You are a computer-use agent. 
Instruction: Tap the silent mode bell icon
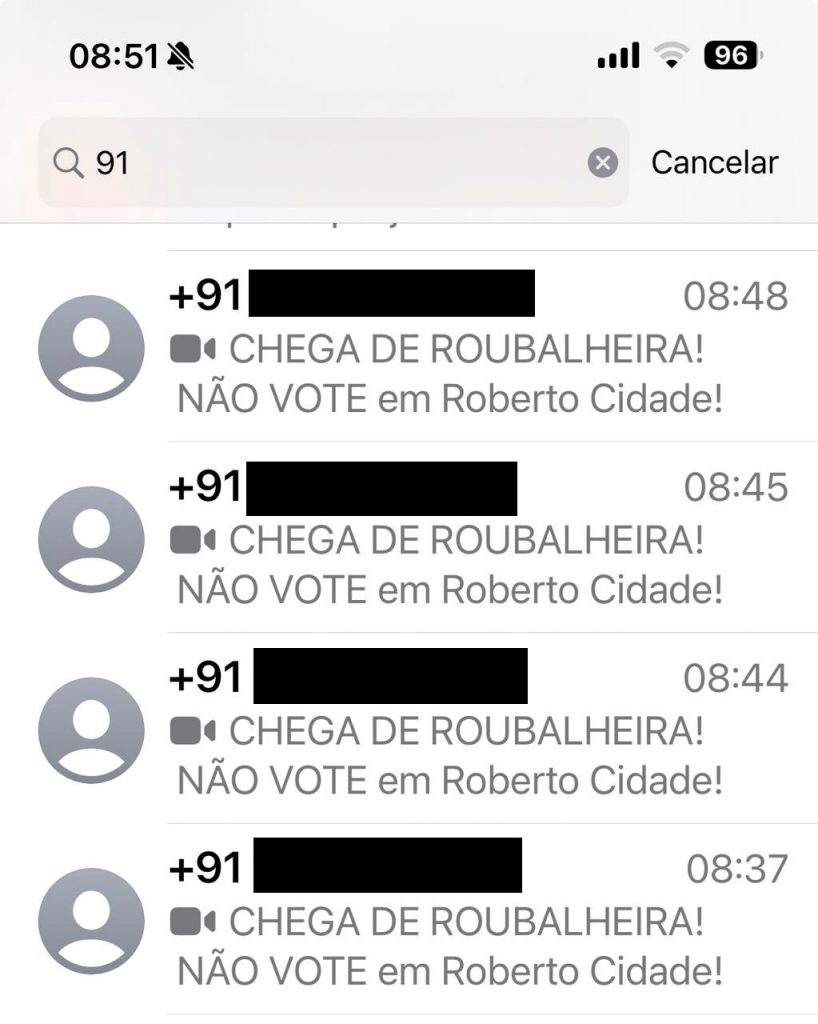181,58
